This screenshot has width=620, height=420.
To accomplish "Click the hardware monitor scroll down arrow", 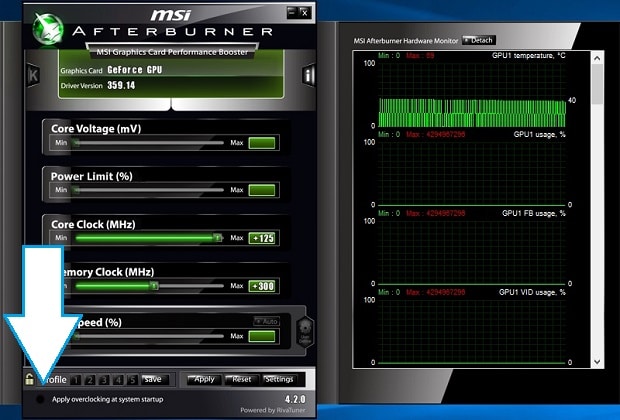I will pyautogui.click(x=597, y=362).
